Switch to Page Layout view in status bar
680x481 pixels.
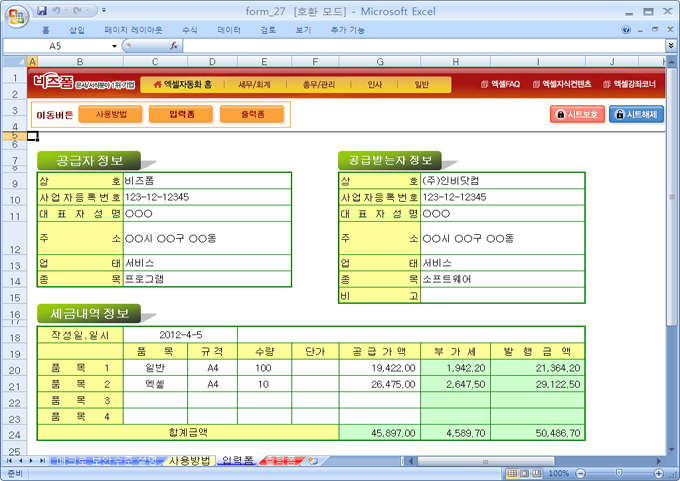[x=525, y=473]
